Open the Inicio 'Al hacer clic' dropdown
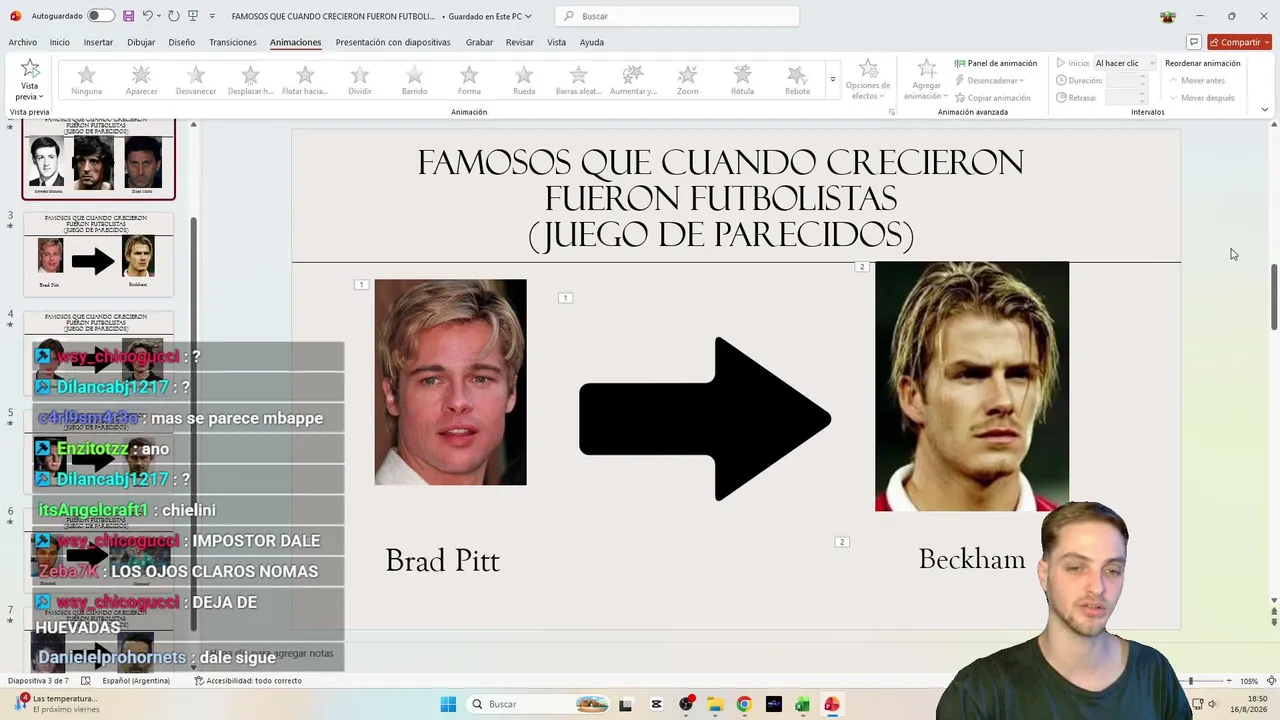 point(1125,63)
